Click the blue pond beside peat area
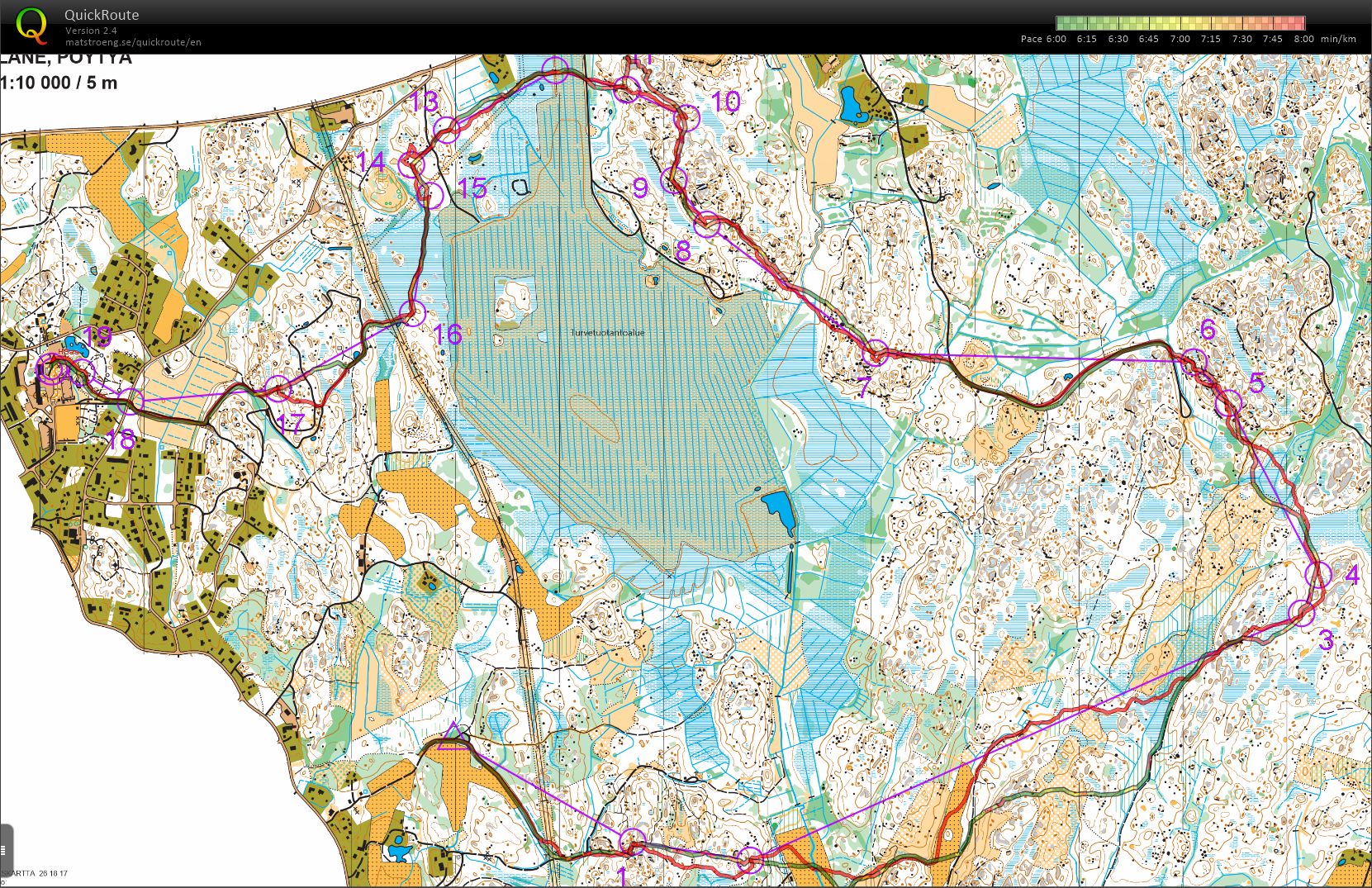Screen dimensions: 1372x888 coord(777,512)
